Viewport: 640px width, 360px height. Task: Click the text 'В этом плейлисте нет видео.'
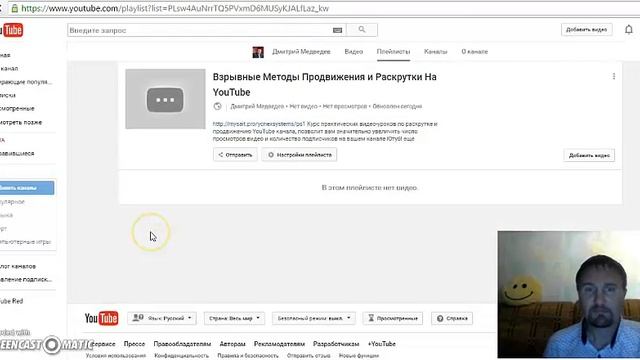pyautogui.click(x=370, y=188)
